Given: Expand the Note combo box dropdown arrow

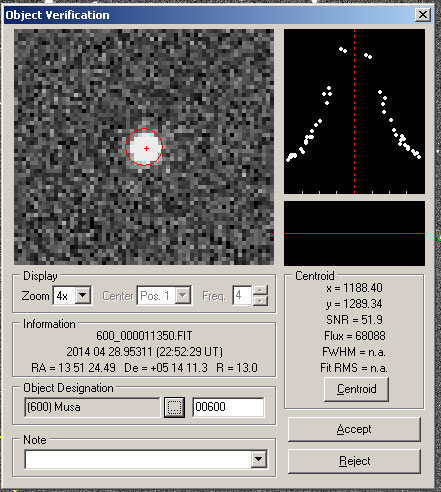Looking at the screenshot, I should (x=258, y=459).
